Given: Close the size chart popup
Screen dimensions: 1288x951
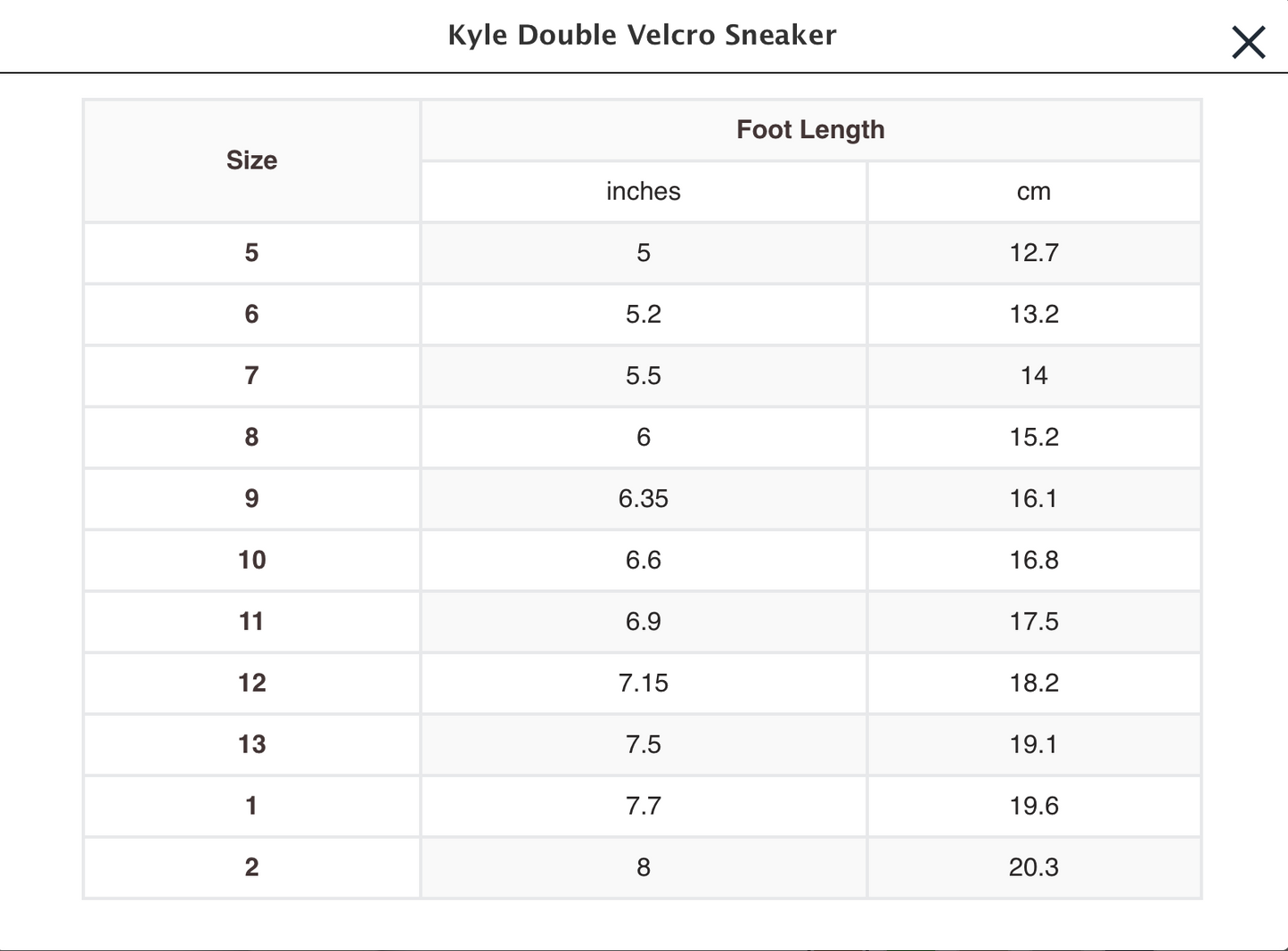Looking at the screenshot, I should coord(1248,42).
